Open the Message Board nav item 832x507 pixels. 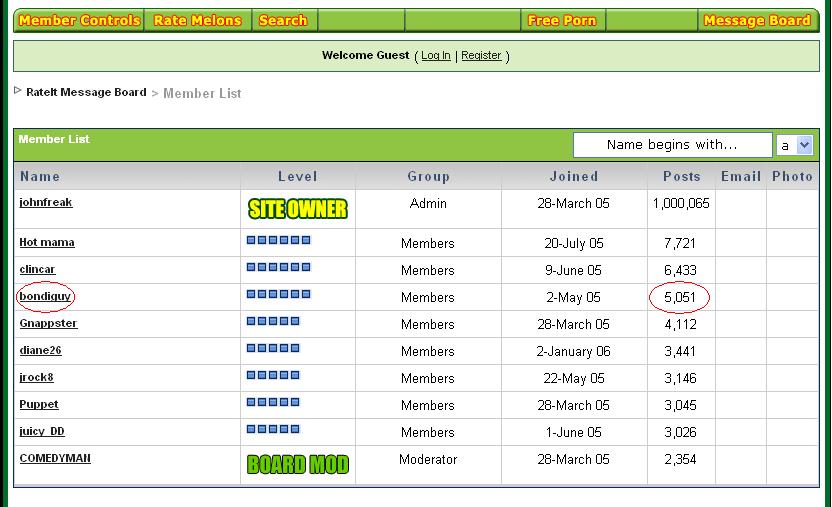756,20
